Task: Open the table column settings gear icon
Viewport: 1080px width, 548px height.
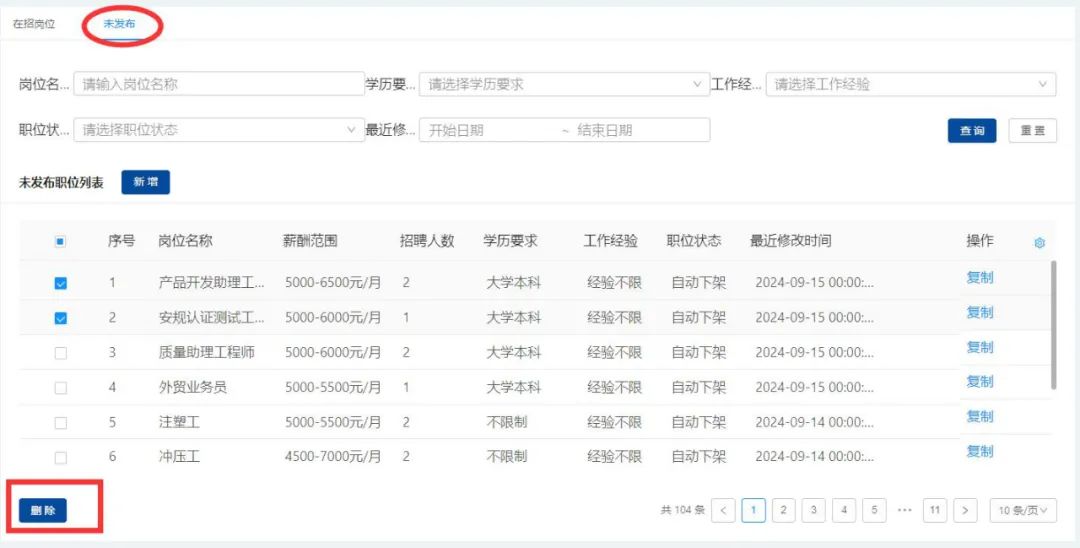Action: pyautogui.click(x=1039, y=243)
